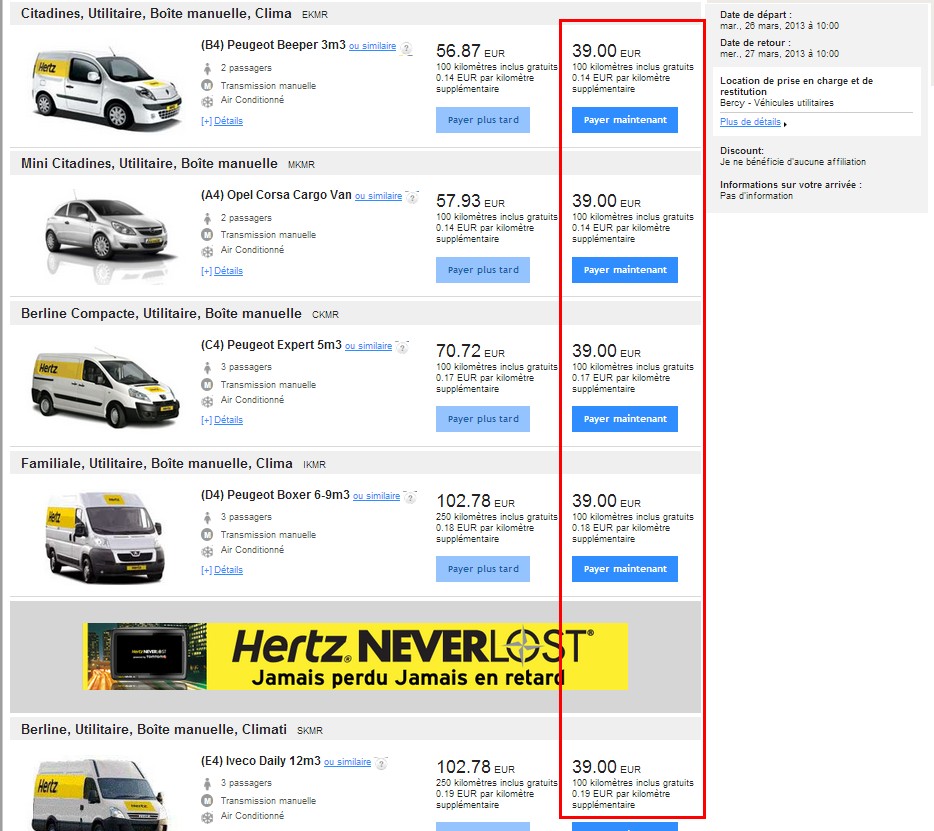Viewport: 934px width, 831px height.
Task: Click the SKMR vehicle class code
Action: (310, 731)
